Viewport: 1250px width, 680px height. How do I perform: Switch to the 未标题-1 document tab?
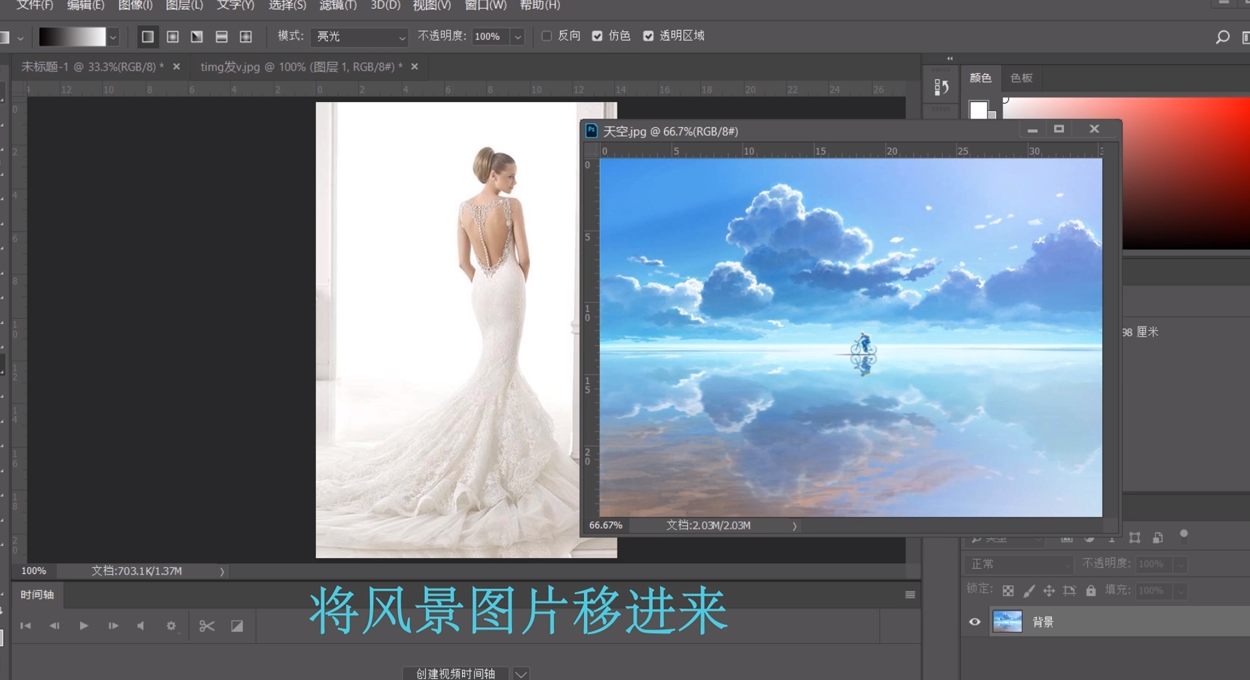click(92, 67)
